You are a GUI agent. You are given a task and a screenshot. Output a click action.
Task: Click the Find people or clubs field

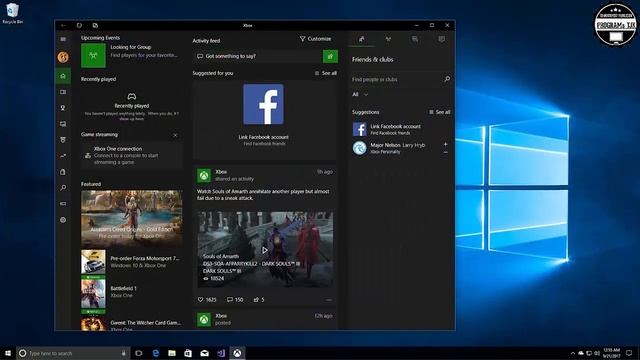pyautogui.click(x=396, y=79)
